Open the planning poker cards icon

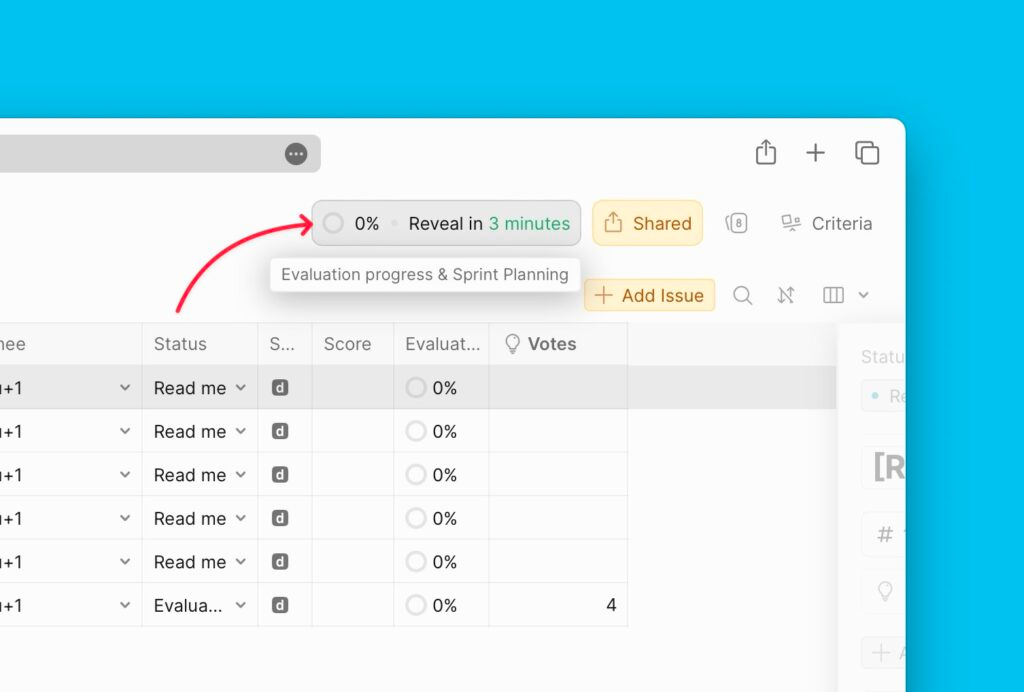(x=736, y=223)
